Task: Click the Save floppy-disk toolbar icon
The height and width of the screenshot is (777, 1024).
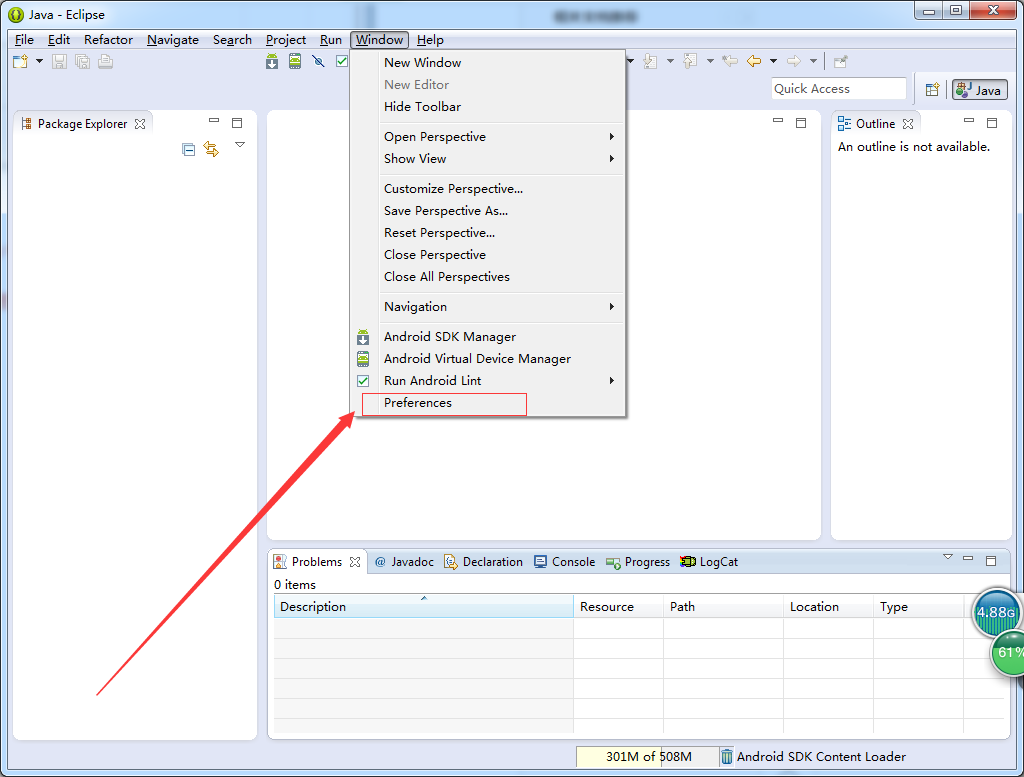Action: tap(59, 61)
